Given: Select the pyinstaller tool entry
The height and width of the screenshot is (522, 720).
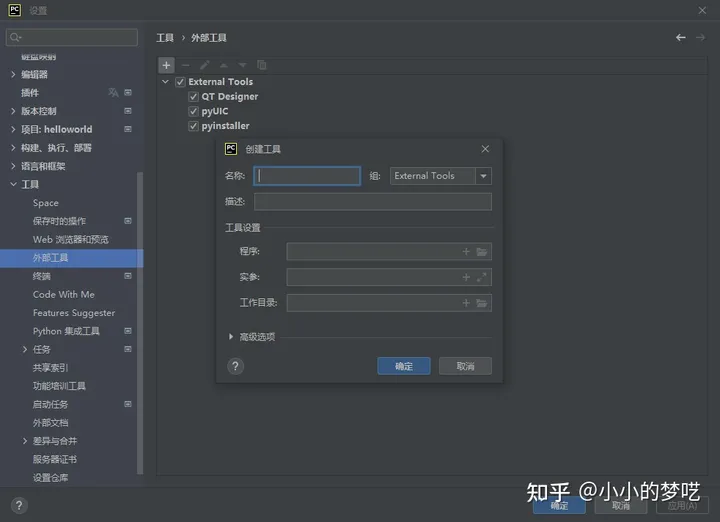Looking at the screenshot, I should [225, 126].
